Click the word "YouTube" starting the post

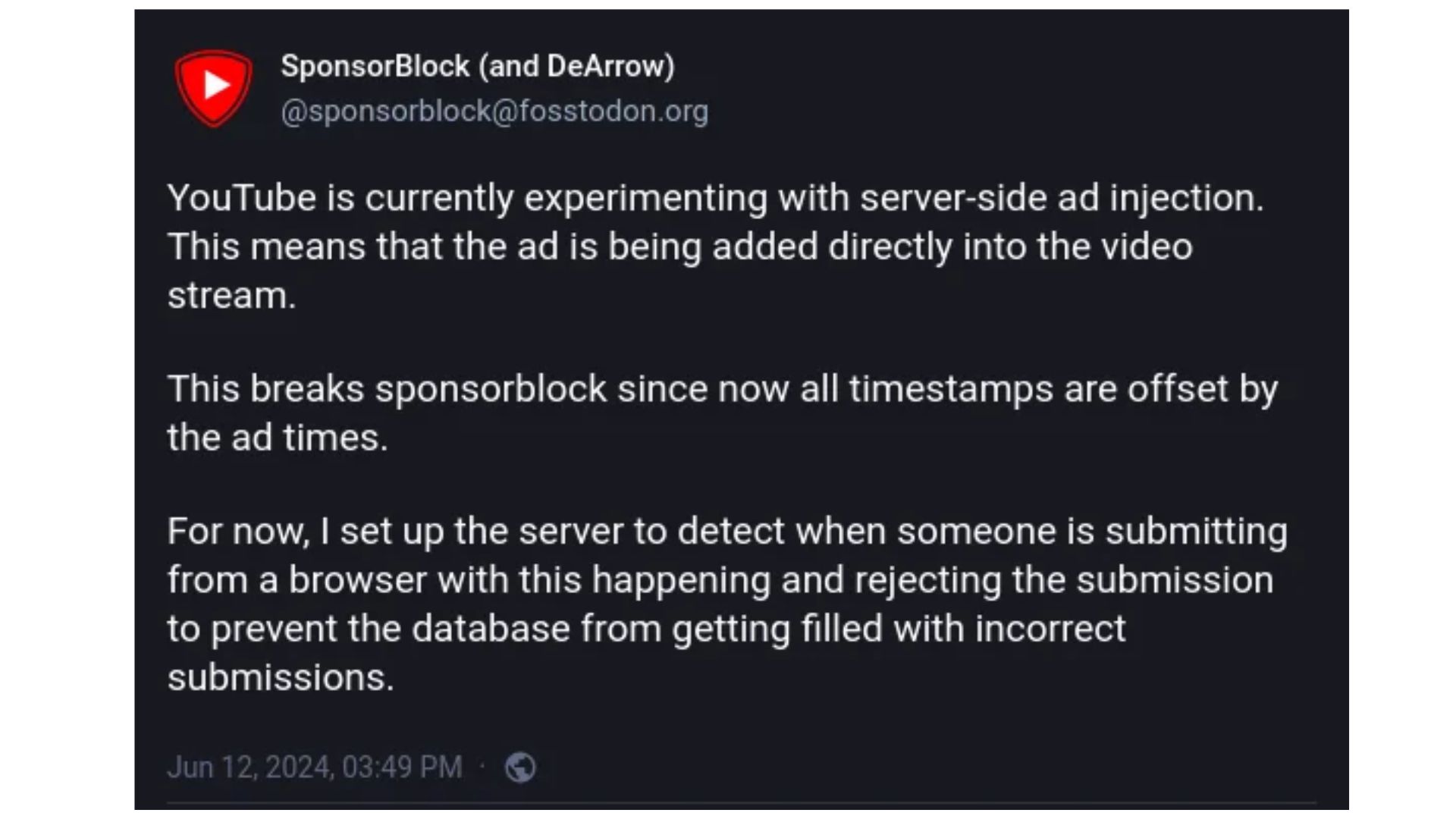point(241,199)
